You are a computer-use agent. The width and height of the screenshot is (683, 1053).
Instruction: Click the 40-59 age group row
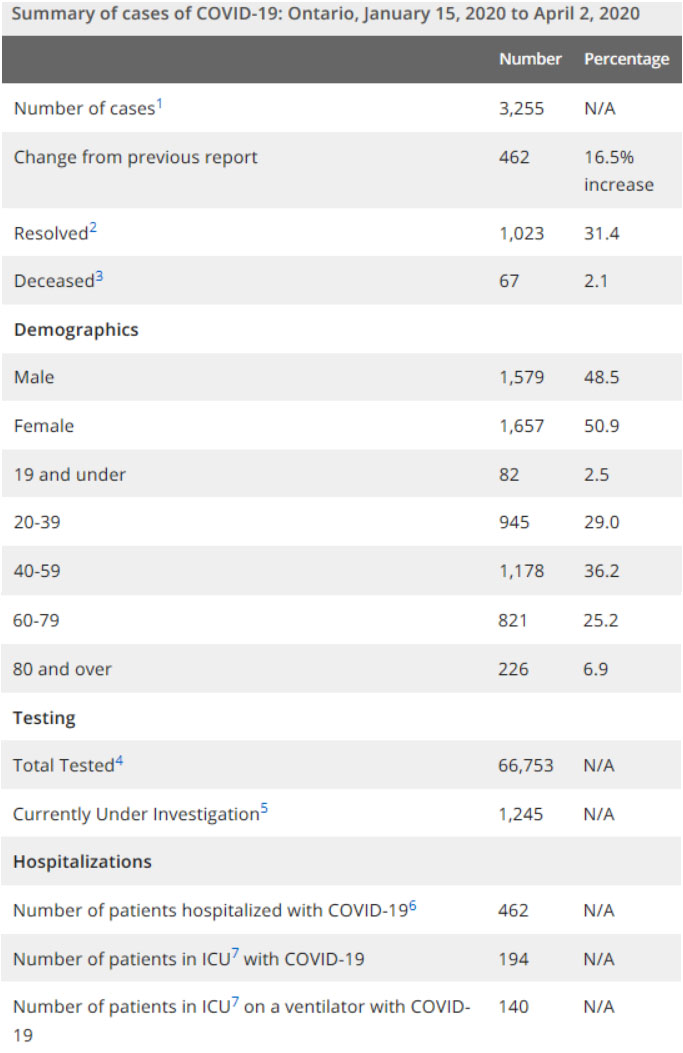[37, 572]
